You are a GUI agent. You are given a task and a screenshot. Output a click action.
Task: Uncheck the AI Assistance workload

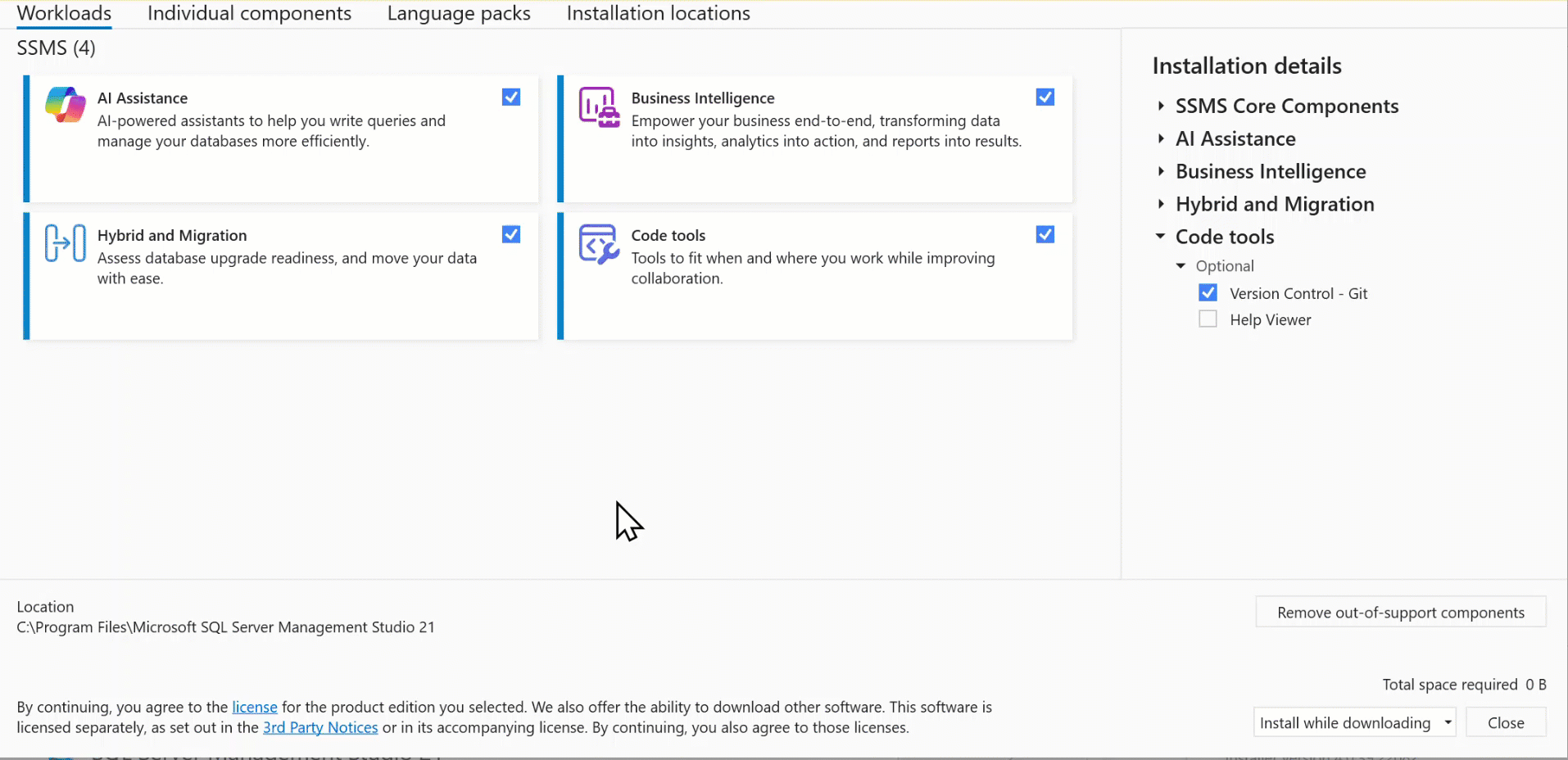click(x=510, y=97)
